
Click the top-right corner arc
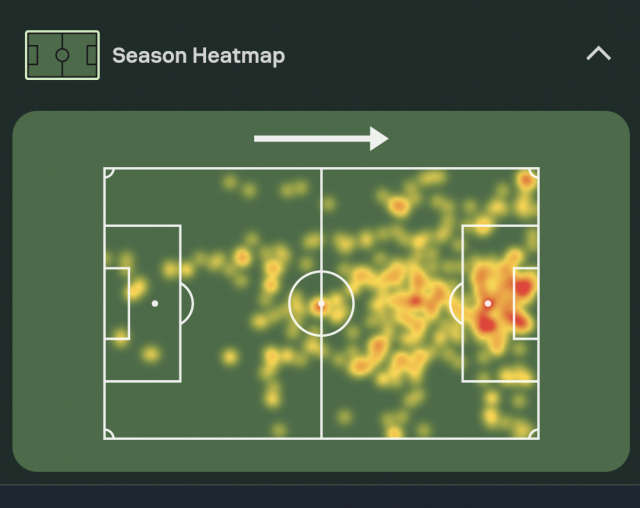(534, 172)
